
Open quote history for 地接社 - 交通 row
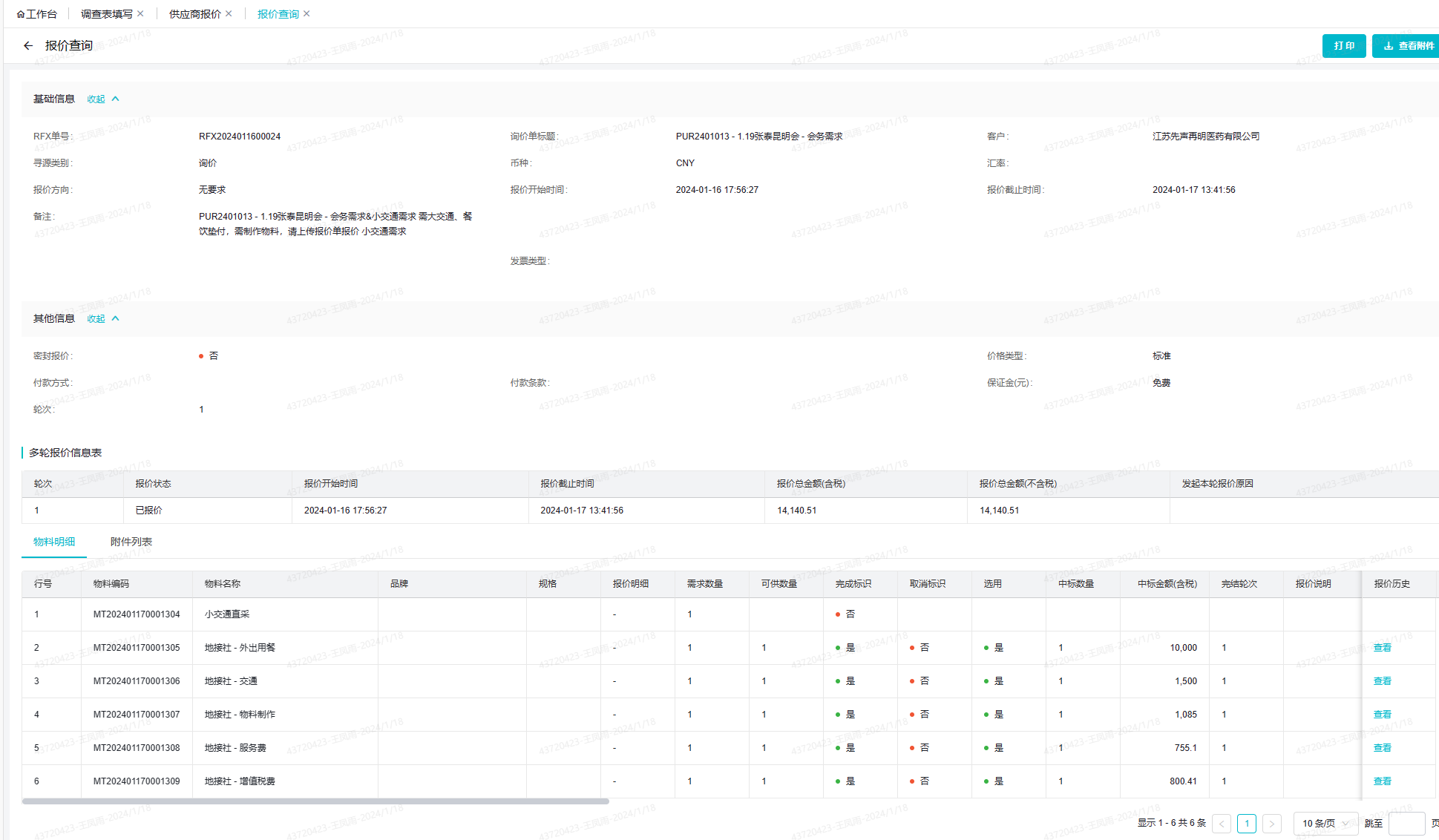pos(1382,681)
